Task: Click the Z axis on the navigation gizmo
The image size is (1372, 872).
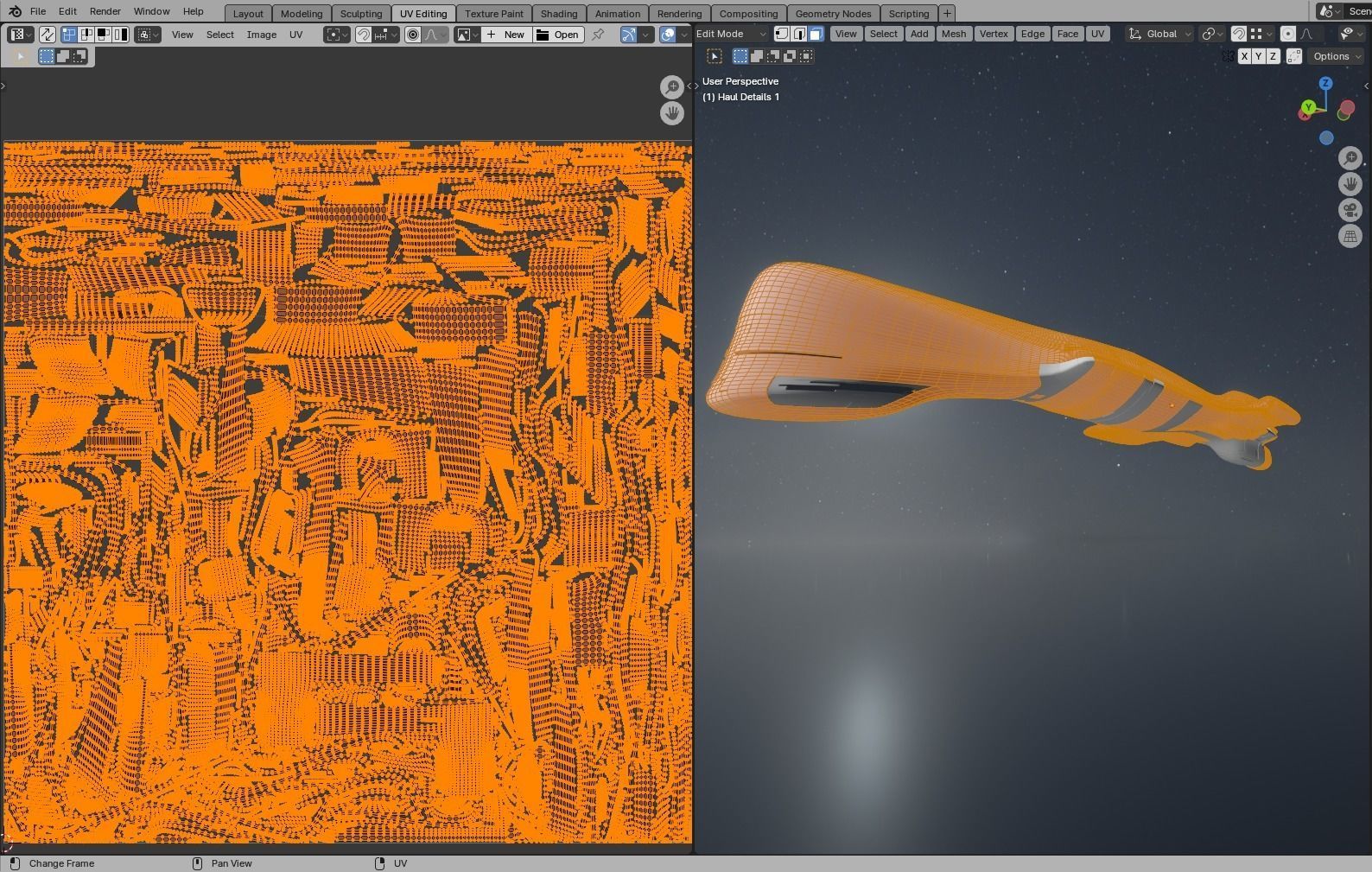Action: pos(1325,83)
